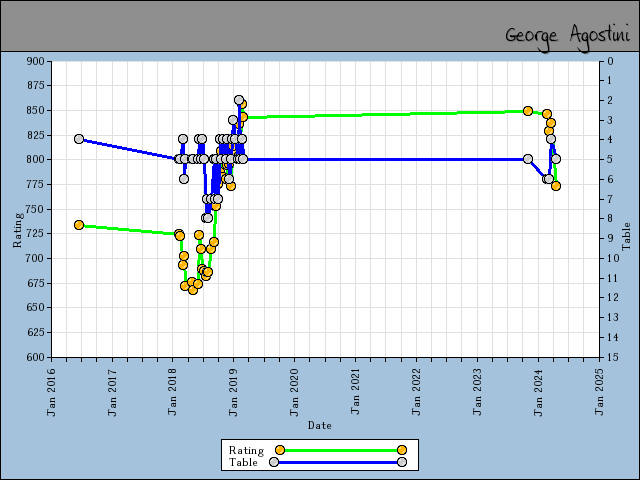Click the Table right-axis title
Image resolution: width=640 pixels, height=480 pixels.
pyautogui.click(x=626, y=236)
